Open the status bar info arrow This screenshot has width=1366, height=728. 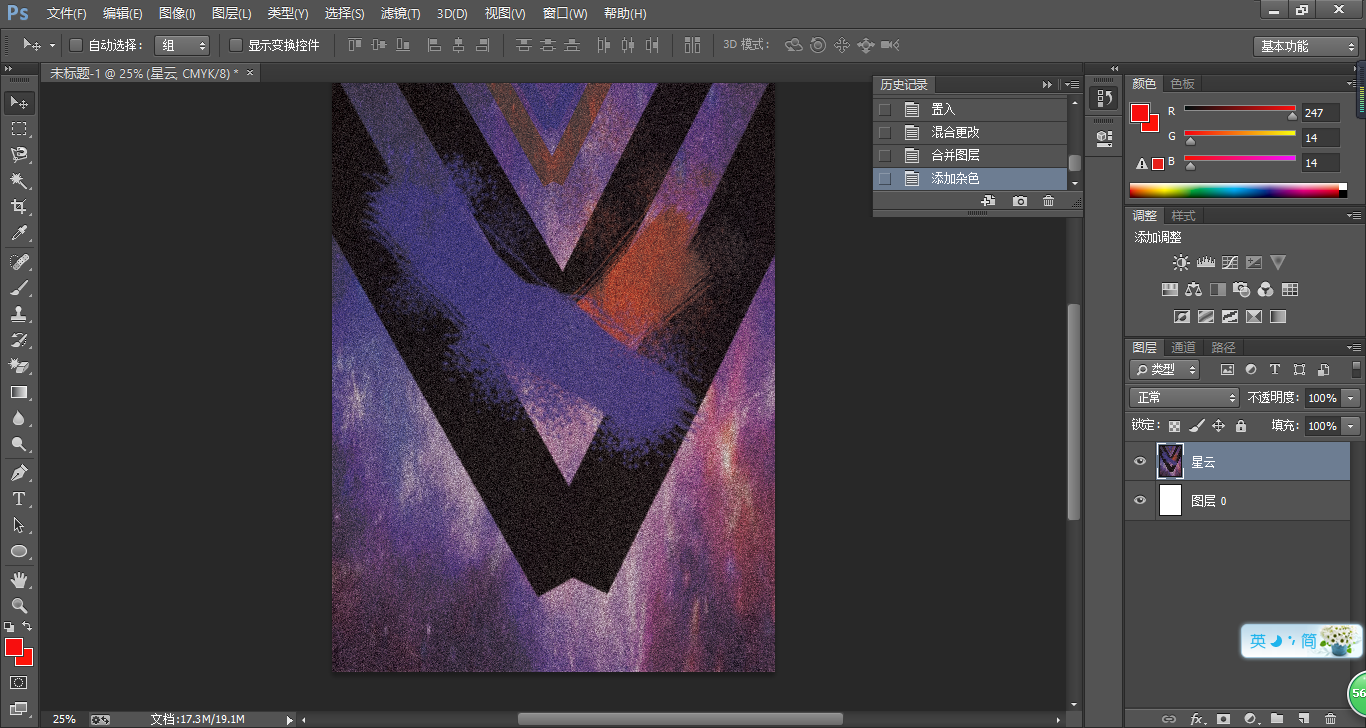pyautogui.click(x=290, y=719)
